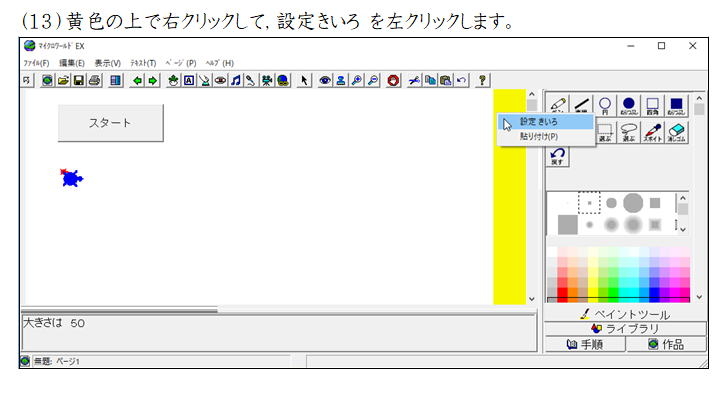Click the command center text area

[279, 332]
